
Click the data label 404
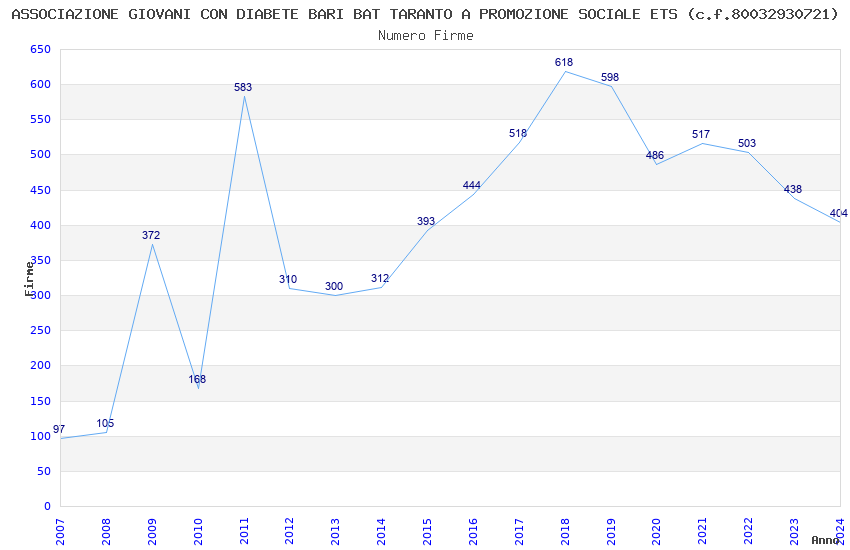click(839, 213)
